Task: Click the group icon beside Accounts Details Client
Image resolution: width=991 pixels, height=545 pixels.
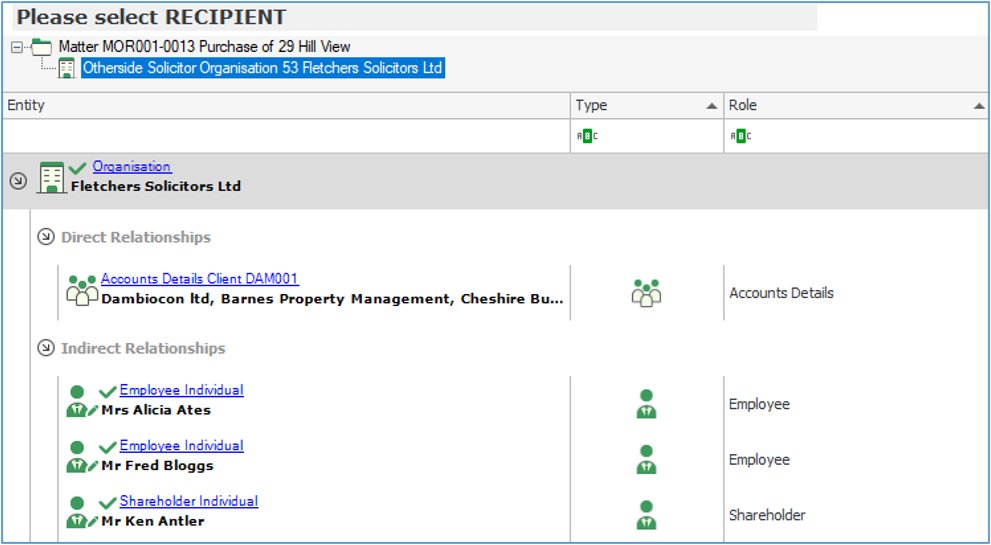Action: coord(81,289)
